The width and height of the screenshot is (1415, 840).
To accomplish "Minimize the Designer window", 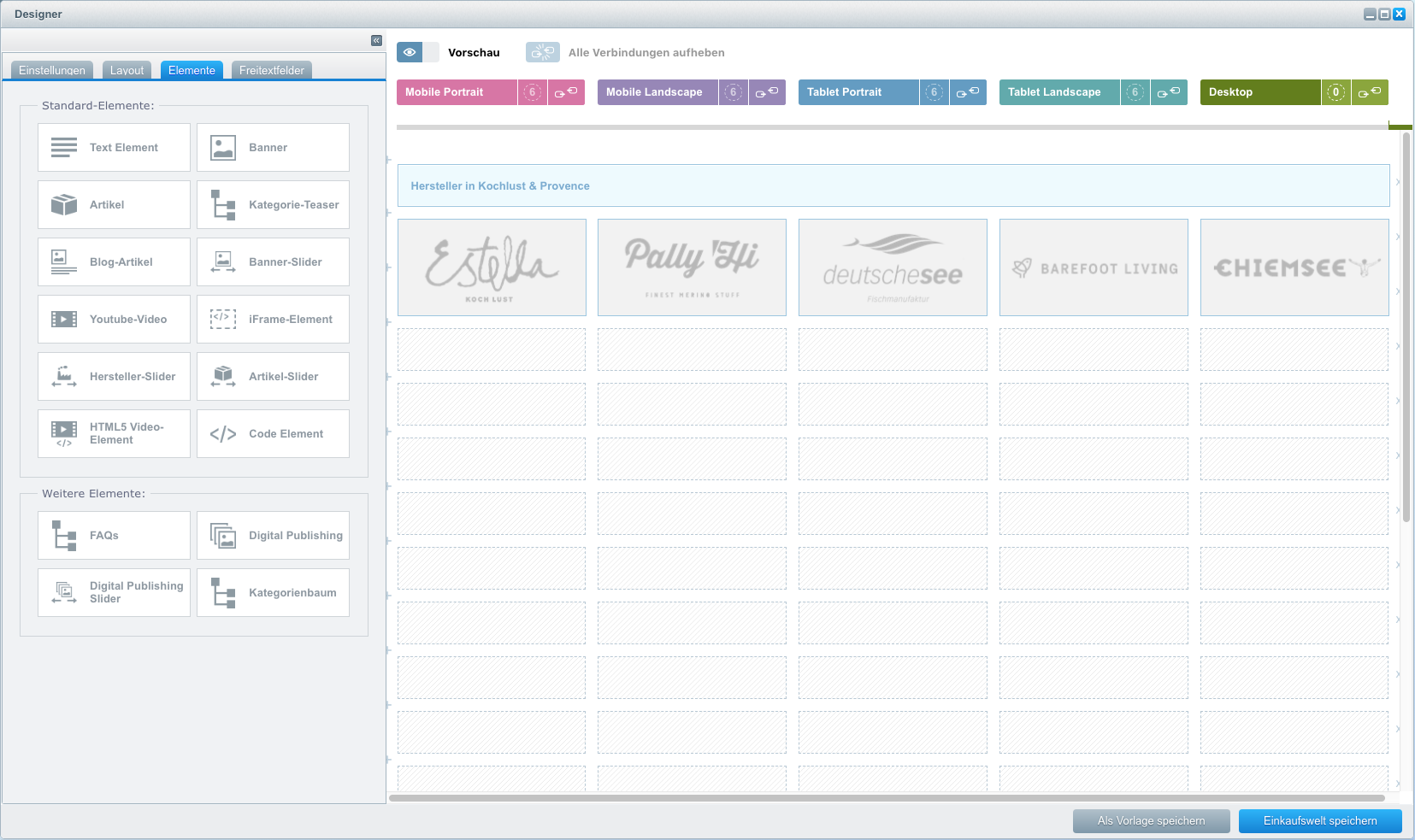I will coord(1371,14).
